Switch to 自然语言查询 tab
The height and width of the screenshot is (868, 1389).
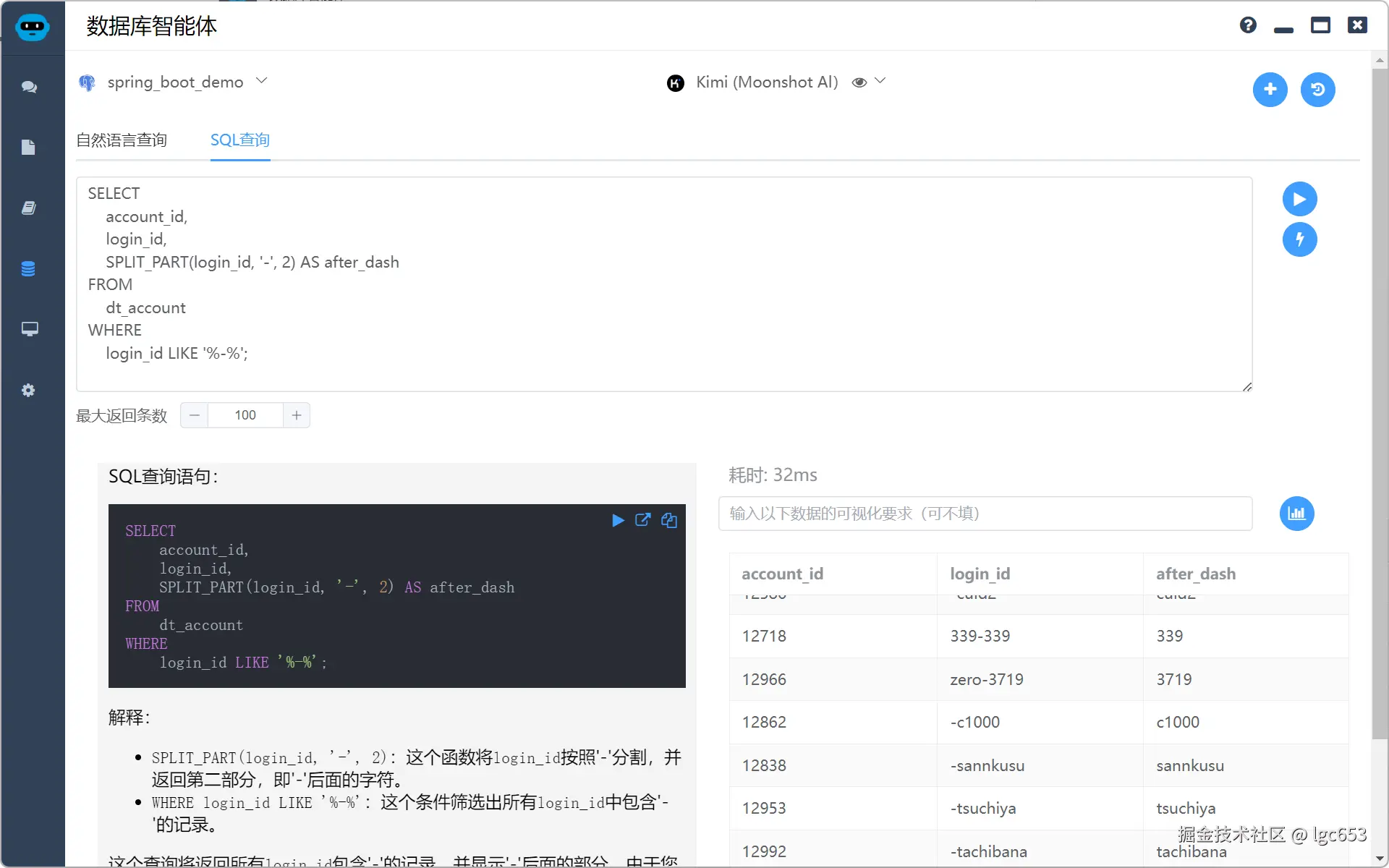[122, 140]
